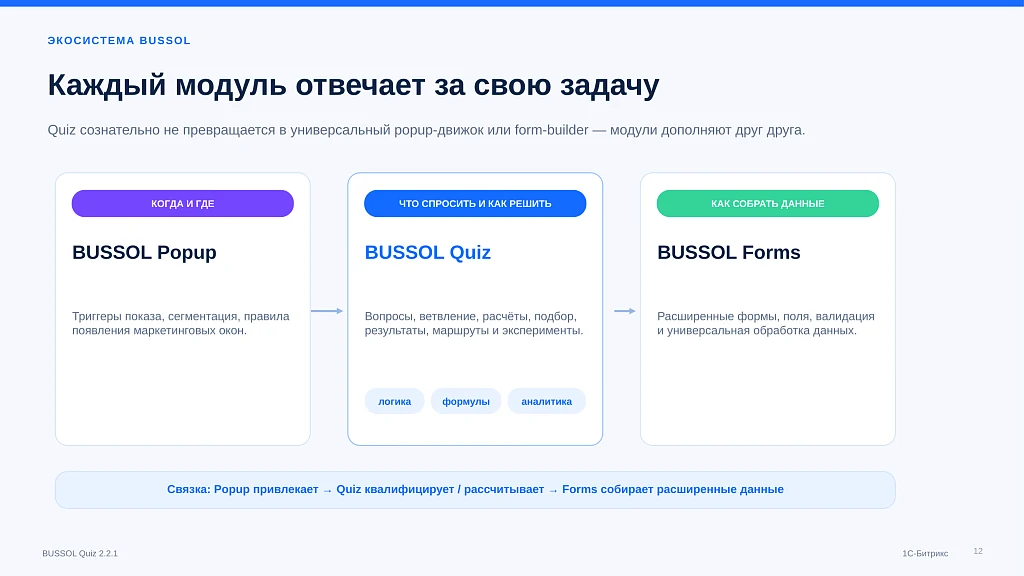Click the Forms description 'Расширенные формы, поля, валидация'
Screen dimensions: 1024x576
(x=765, y=323)
